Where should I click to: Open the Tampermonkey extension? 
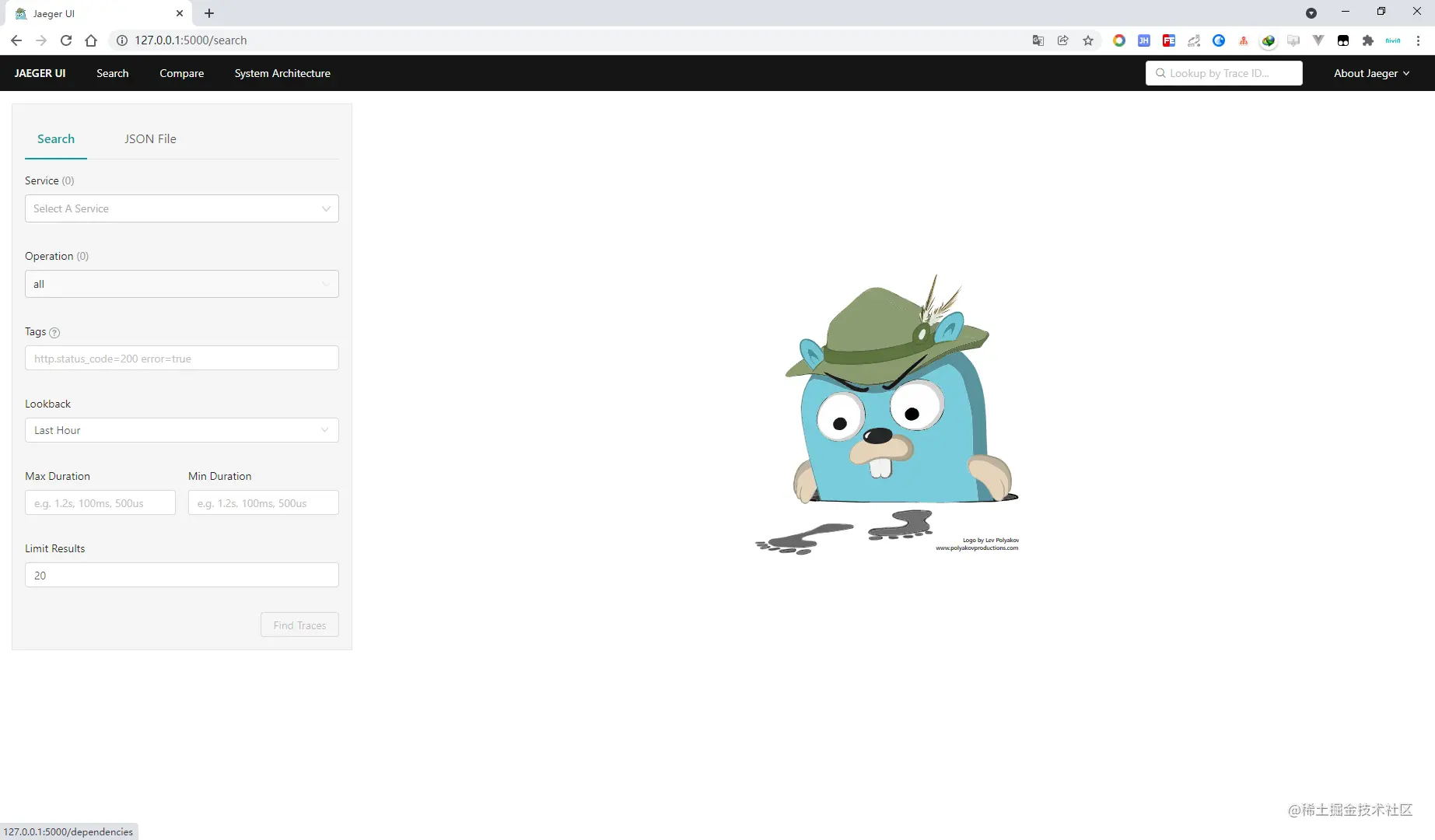tap(1343, 40)
